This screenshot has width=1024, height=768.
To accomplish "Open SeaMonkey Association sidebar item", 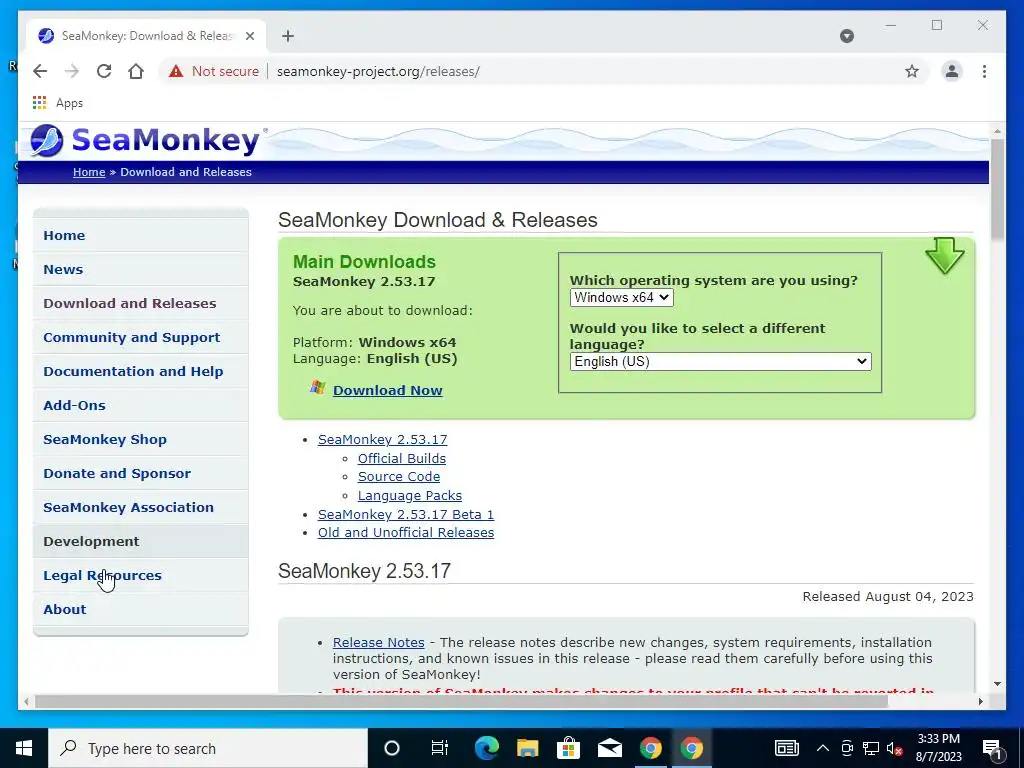I will tap(140, 507).
